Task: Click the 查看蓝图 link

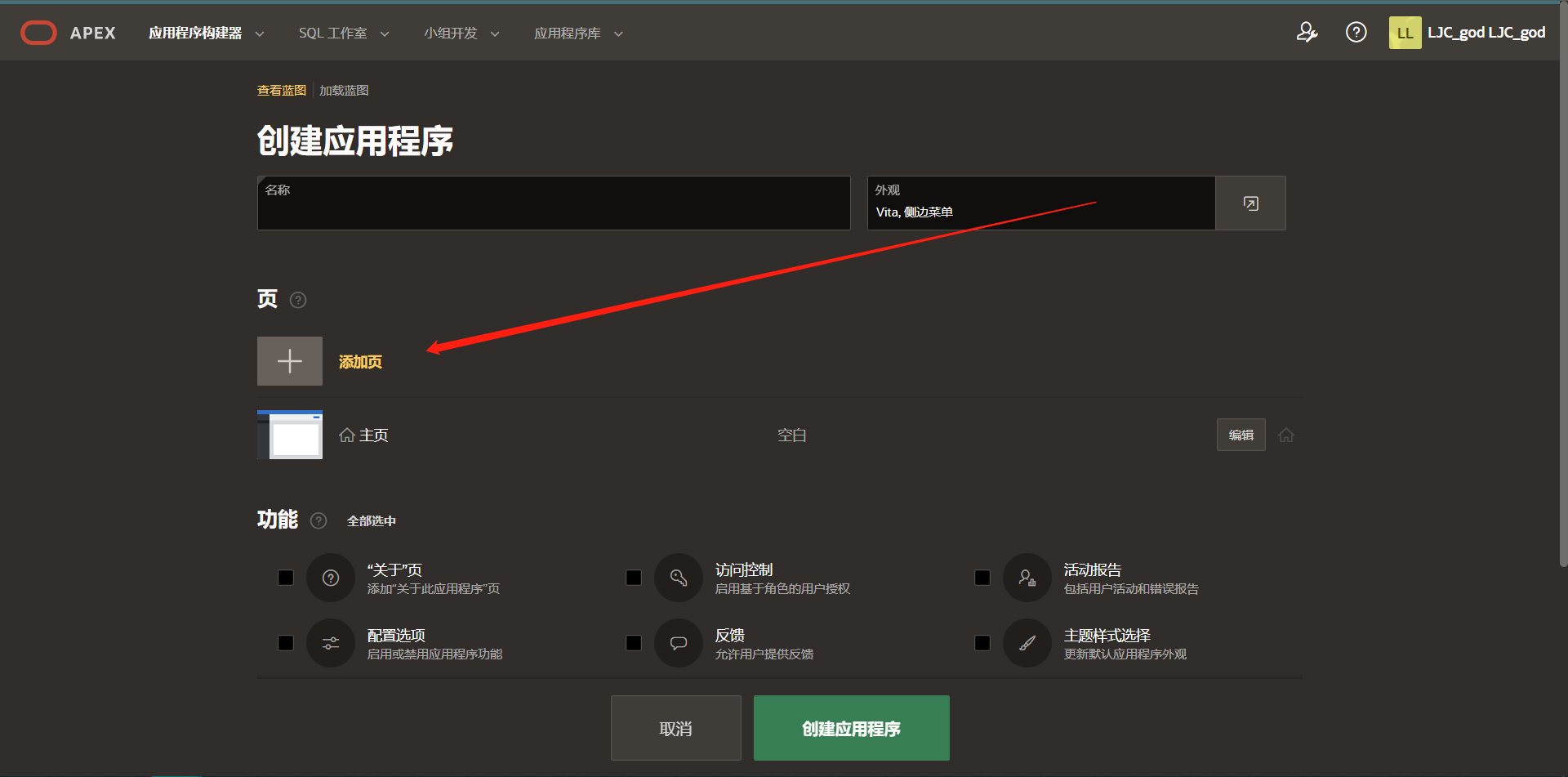Action: click(x=281, y=90)
